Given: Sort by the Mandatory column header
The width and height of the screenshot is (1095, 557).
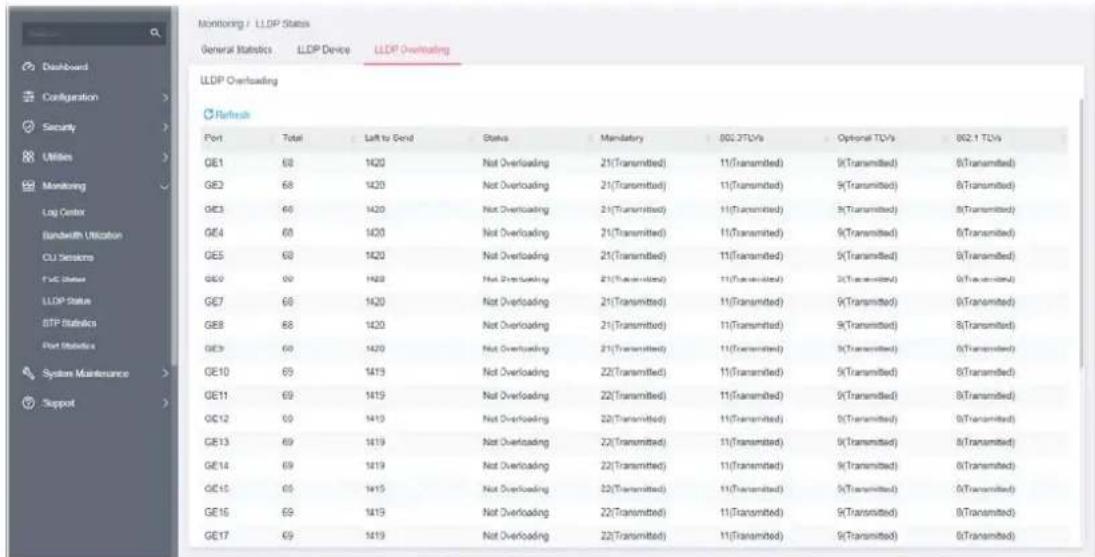Looking at the screenshot, I should coord(621,138).
